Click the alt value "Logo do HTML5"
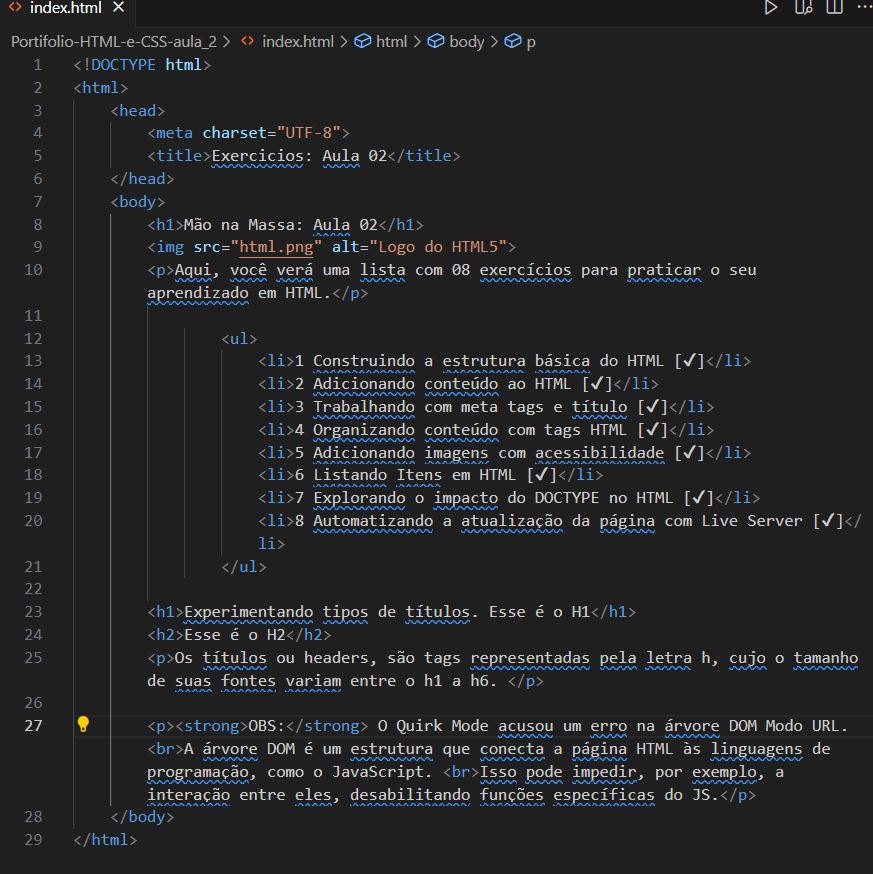The height and width of the screenshot is (874, 873). click(438, 247)
